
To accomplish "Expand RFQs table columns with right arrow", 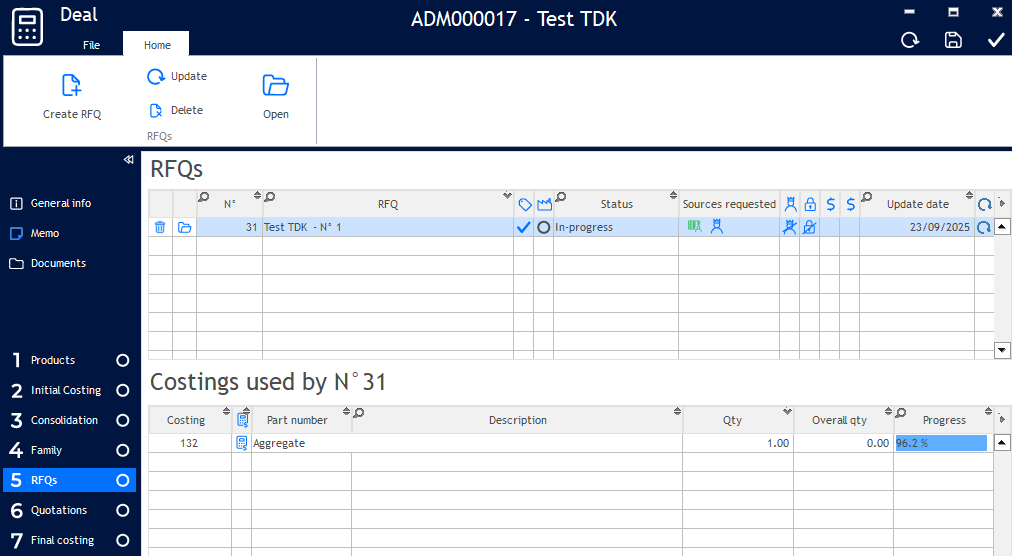I will tap(1002, 203).
